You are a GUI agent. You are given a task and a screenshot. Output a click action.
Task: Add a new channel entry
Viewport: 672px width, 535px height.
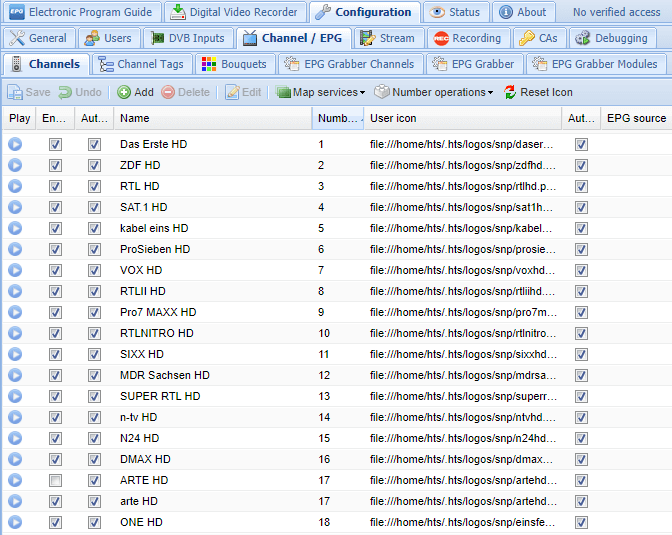(135, 92)
